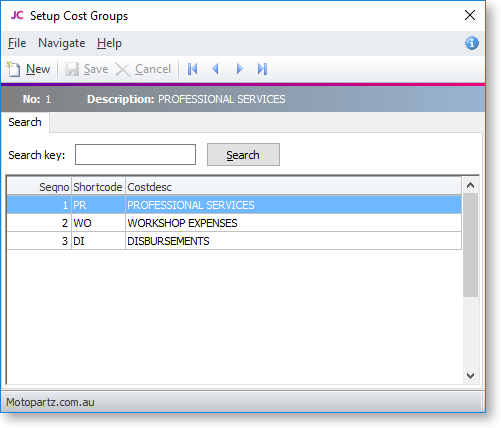
Task: Click the scrollbar up arrow
Action: click(x=470, y=185)
